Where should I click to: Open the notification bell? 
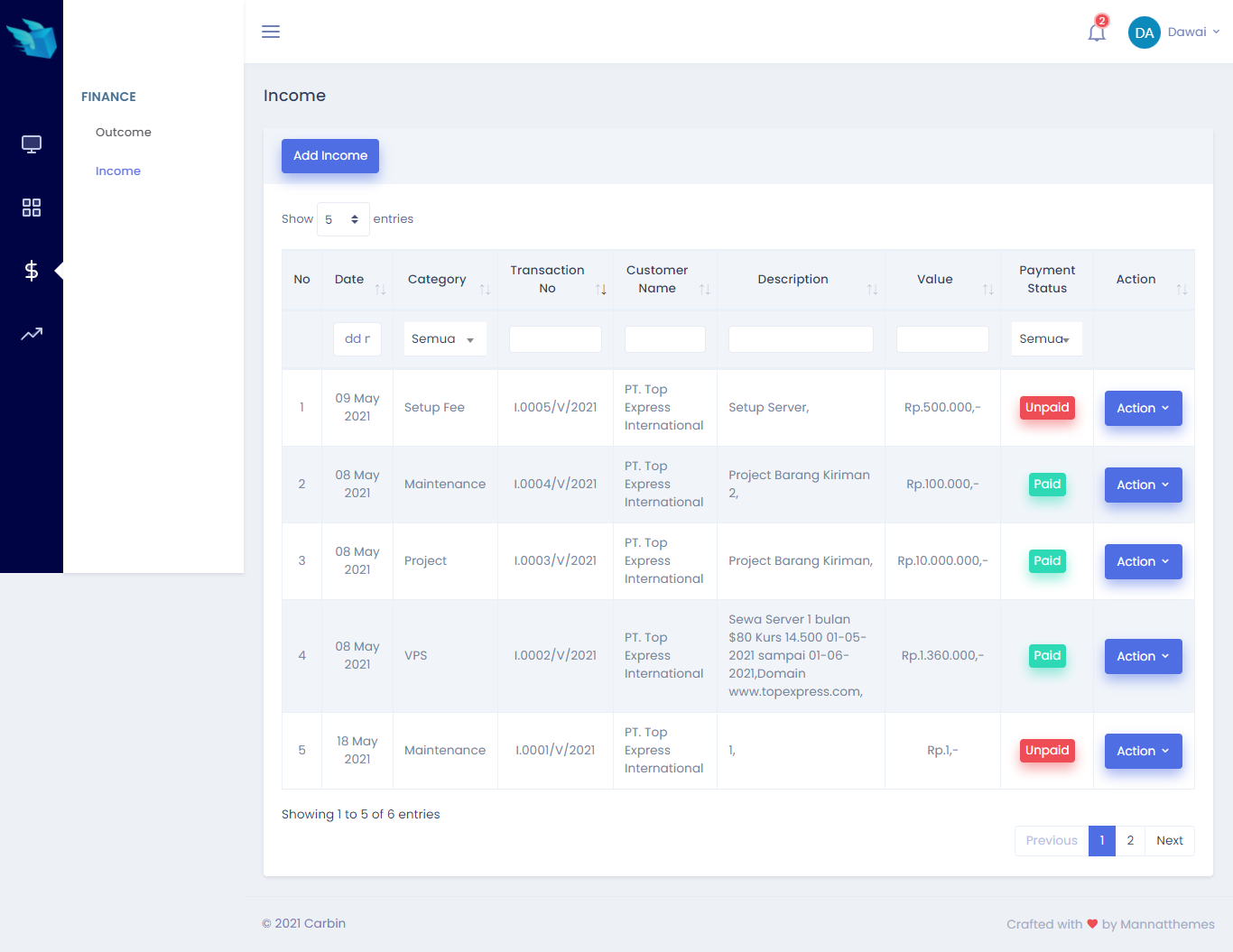tap(1097, 32)
